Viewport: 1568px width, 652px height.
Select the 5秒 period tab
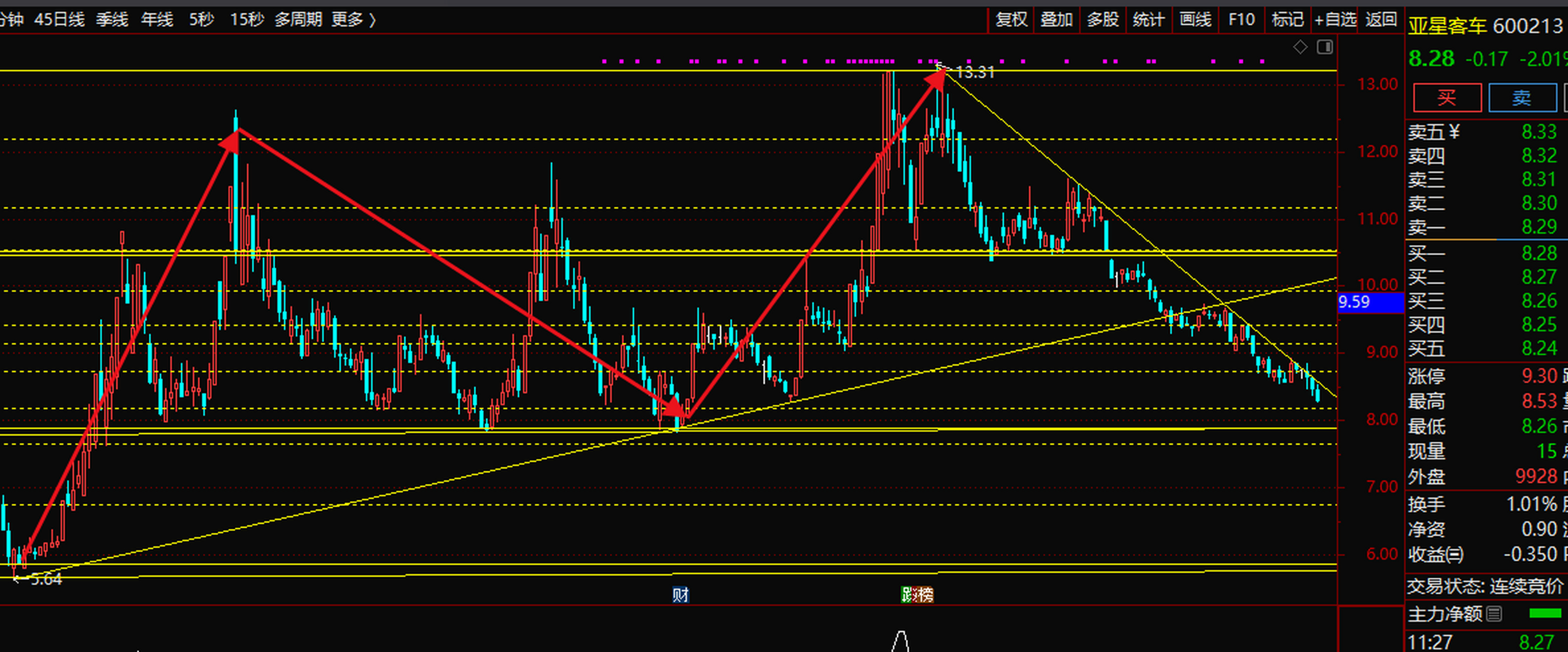click(x=201, y=19)
